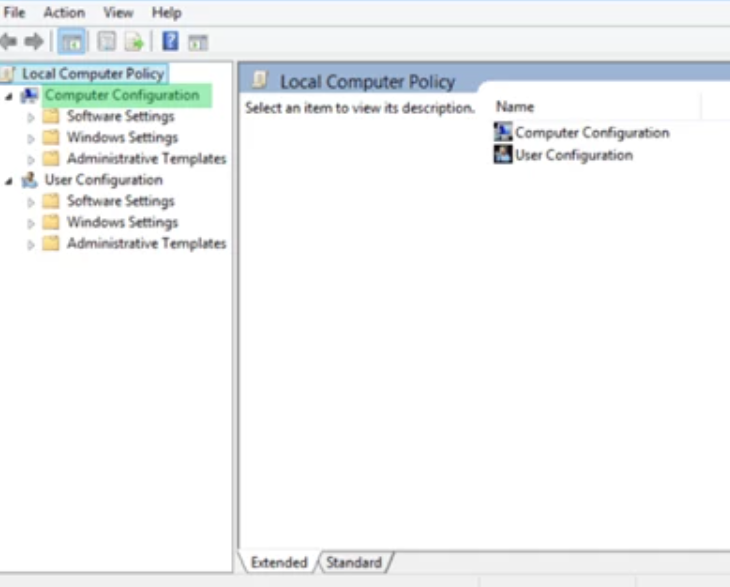The height and width of the screenshot is (587, 730).
Task: Click the Properties toolbar icon
Action: pos(107,42)
